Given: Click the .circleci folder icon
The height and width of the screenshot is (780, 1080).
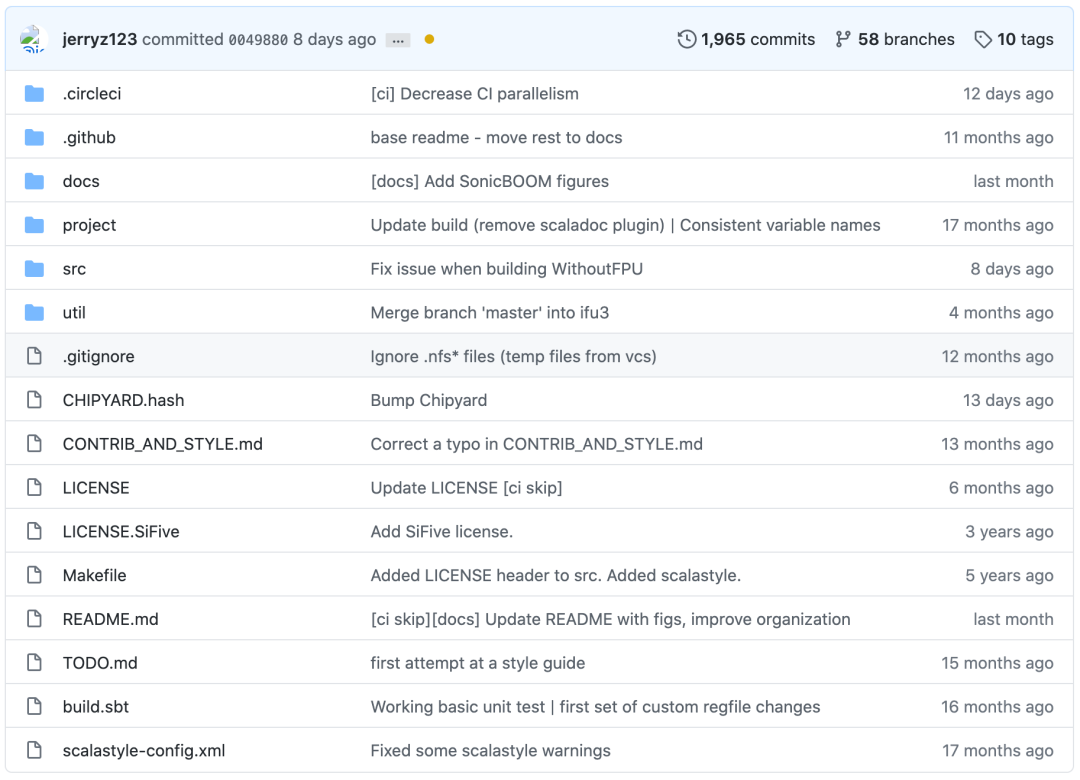Looking at the screenshot, I should [34, 94].
